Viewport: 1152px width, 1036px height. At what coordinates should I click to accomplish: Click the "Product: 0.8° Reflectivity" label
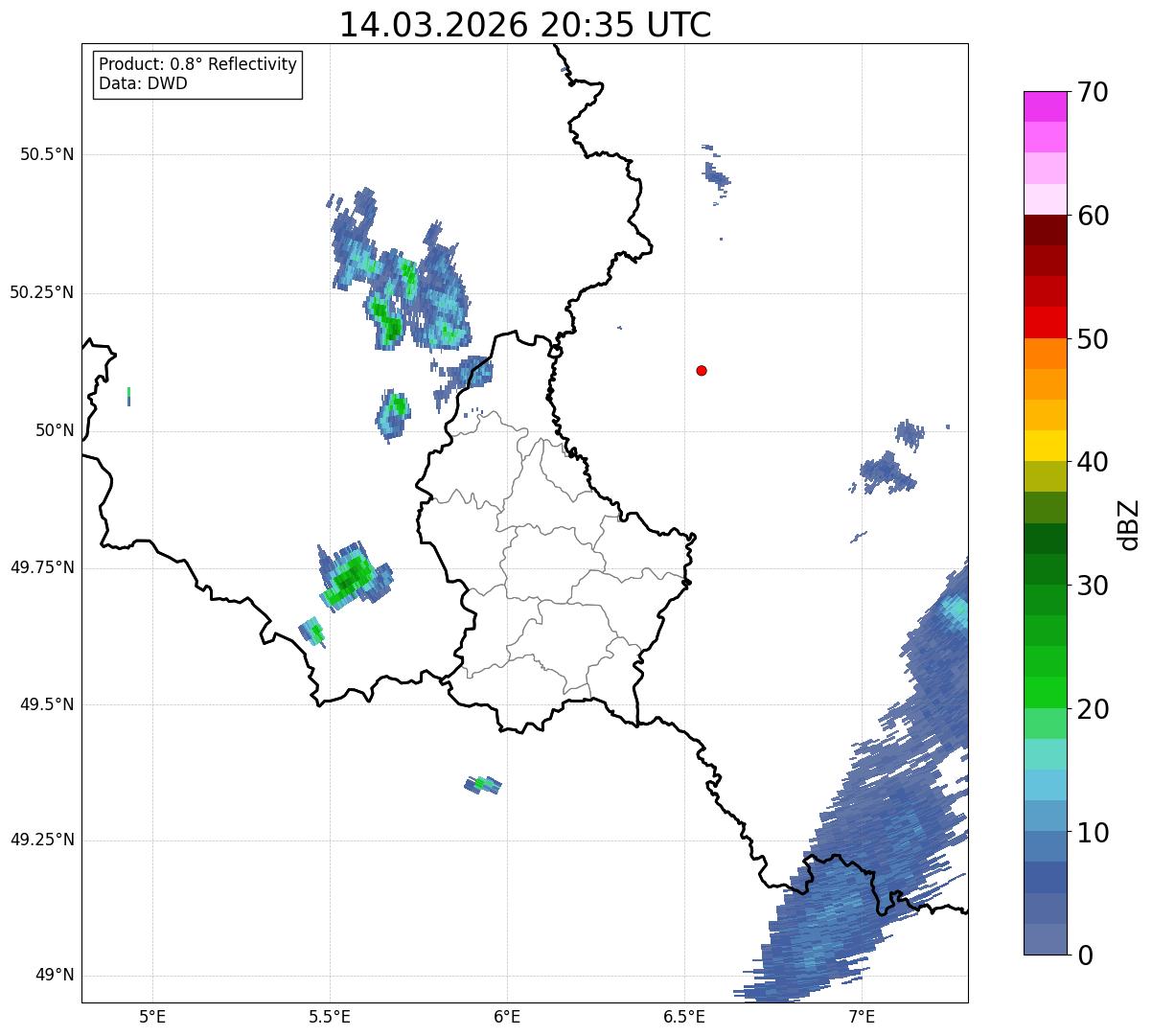(x=198, y=64)
